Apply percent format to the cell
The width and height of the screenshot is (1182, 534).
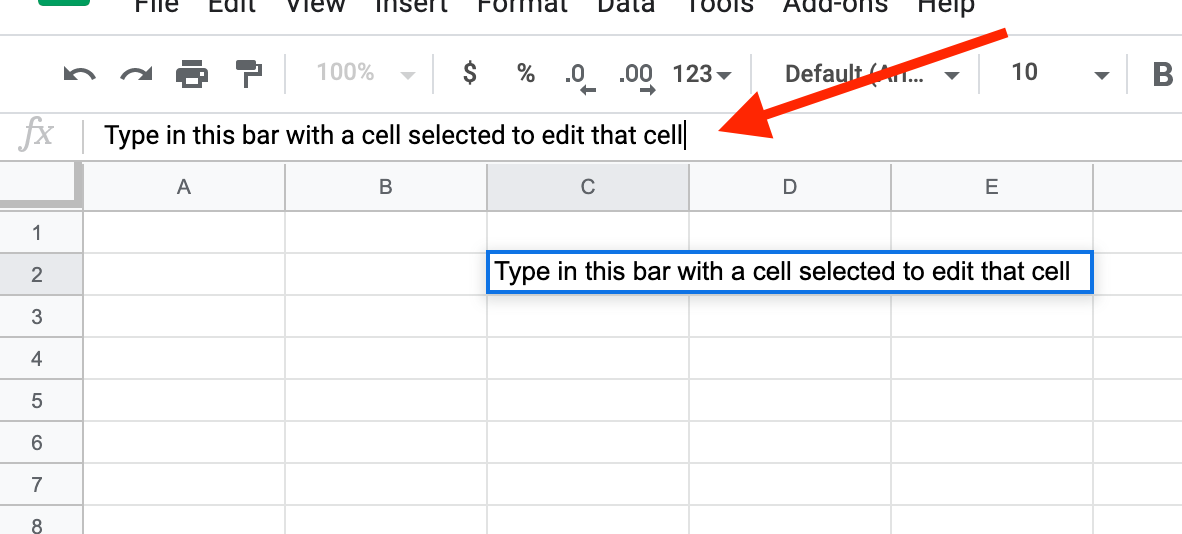pos(525,73)
